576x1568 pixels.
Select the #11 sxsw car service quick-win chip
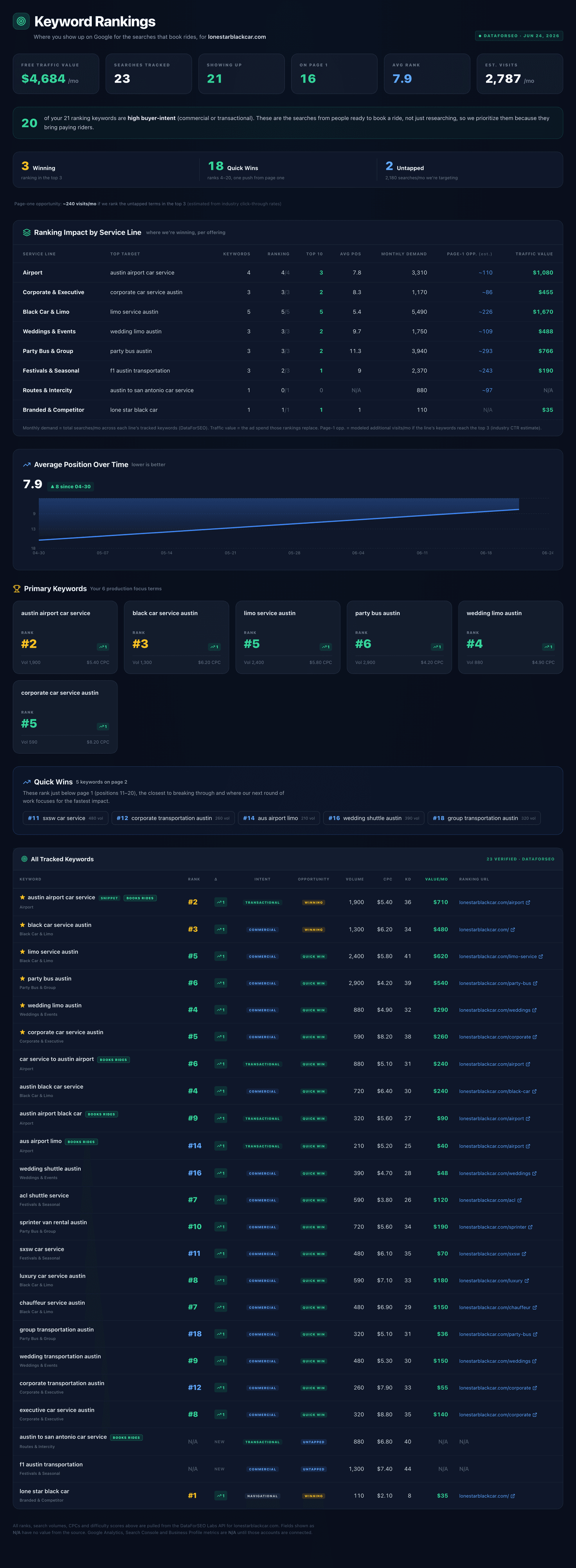coord(66,818)
